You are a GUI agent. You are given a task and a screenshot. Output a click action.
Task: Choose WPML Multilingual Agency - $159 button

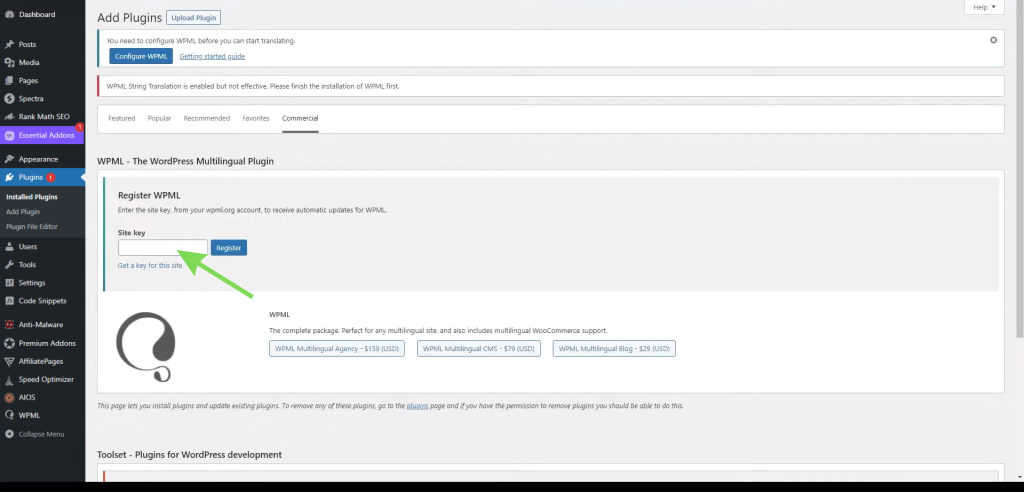pyautogui.click(x=337, y=349)
